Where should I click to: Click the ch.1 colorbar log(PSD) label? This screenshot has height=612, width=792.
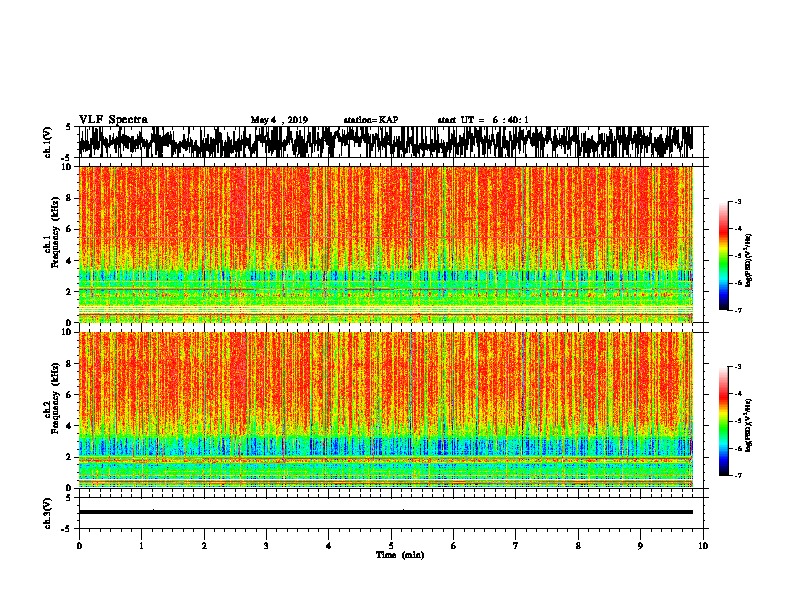coord(748,260)
